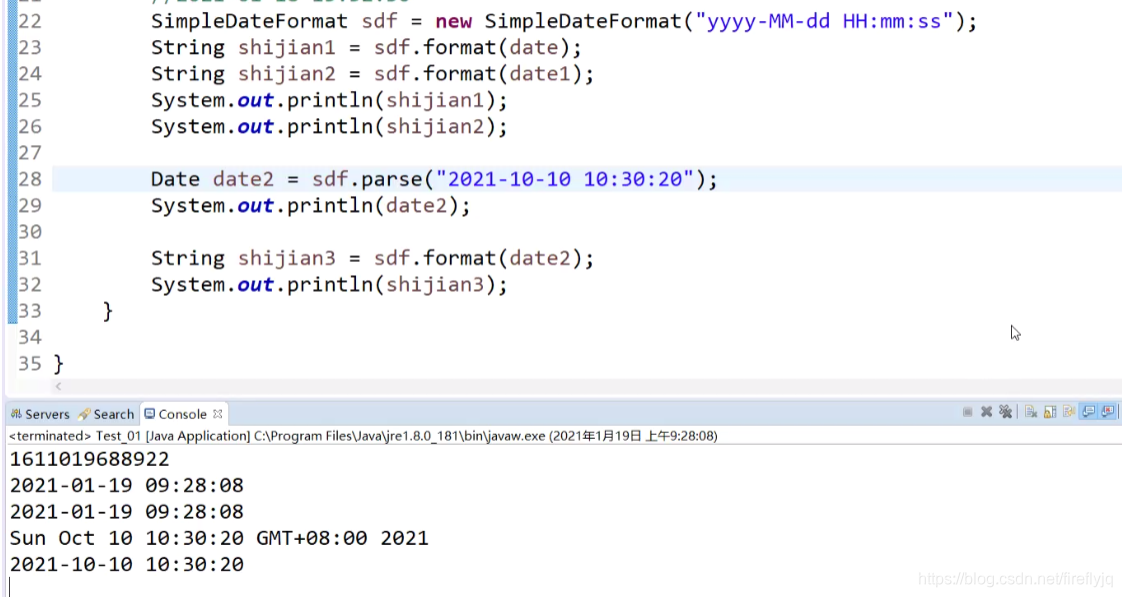Screen dimensions: 1122x597
Task: Click println(date2) statement on line 29
Action: pos(311,206)
